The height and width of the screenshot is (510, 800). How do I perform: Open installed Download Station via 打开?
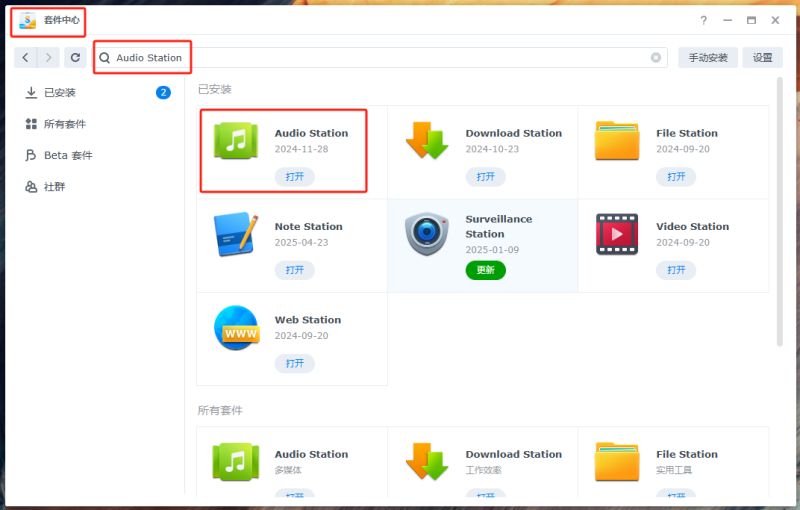pos(485,176)
